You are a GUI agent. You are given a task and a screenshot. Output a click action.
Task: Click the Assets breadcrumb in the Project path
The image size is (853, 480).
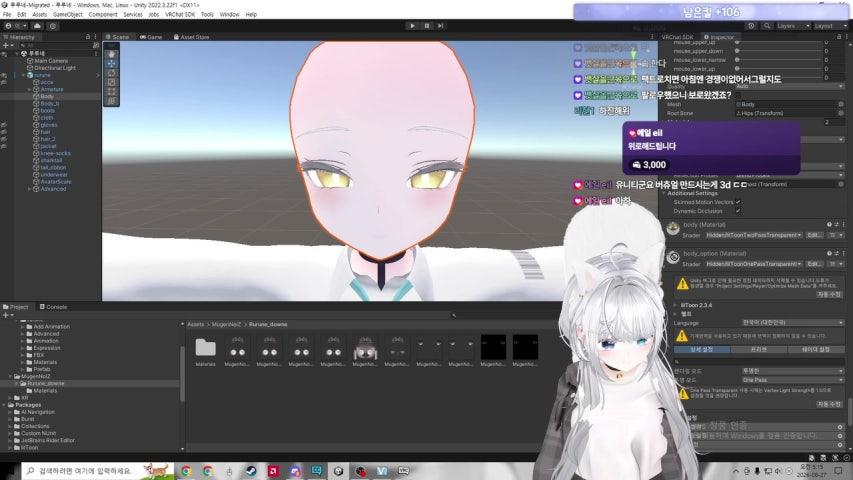coord(195,324)
